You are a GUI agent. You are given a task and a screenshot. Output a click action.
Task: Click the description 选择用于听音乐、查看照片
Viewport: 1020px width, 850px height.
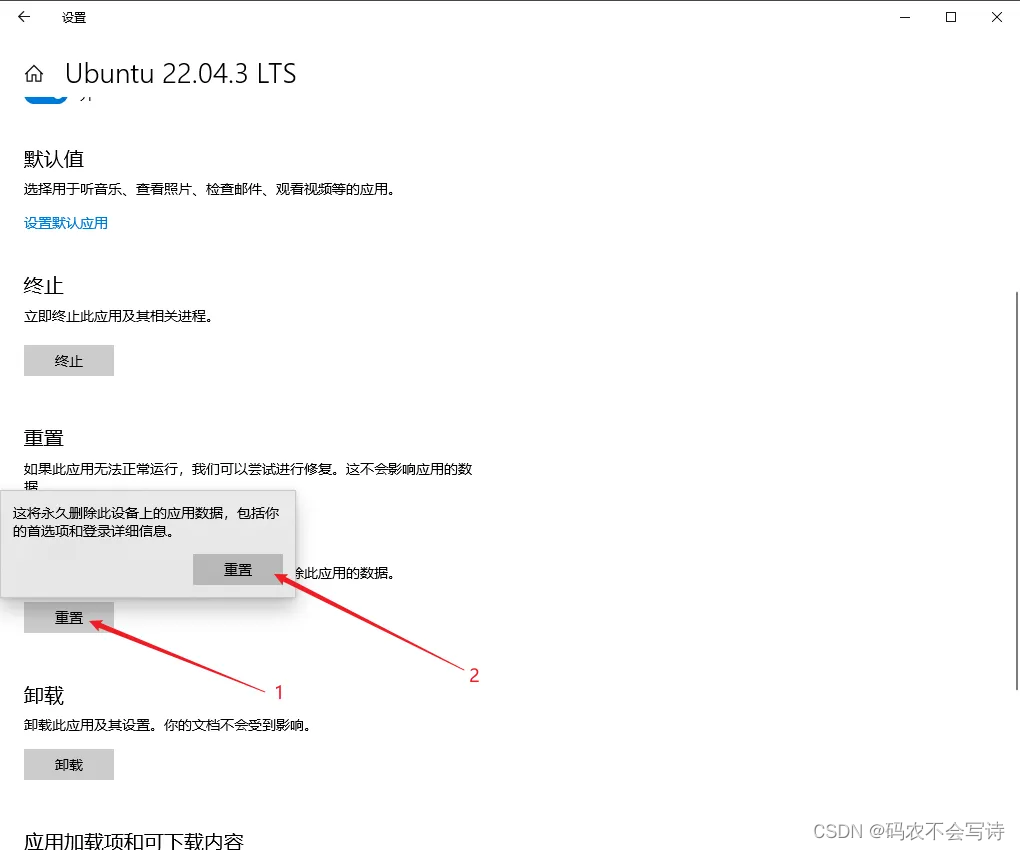pos(209,189)
